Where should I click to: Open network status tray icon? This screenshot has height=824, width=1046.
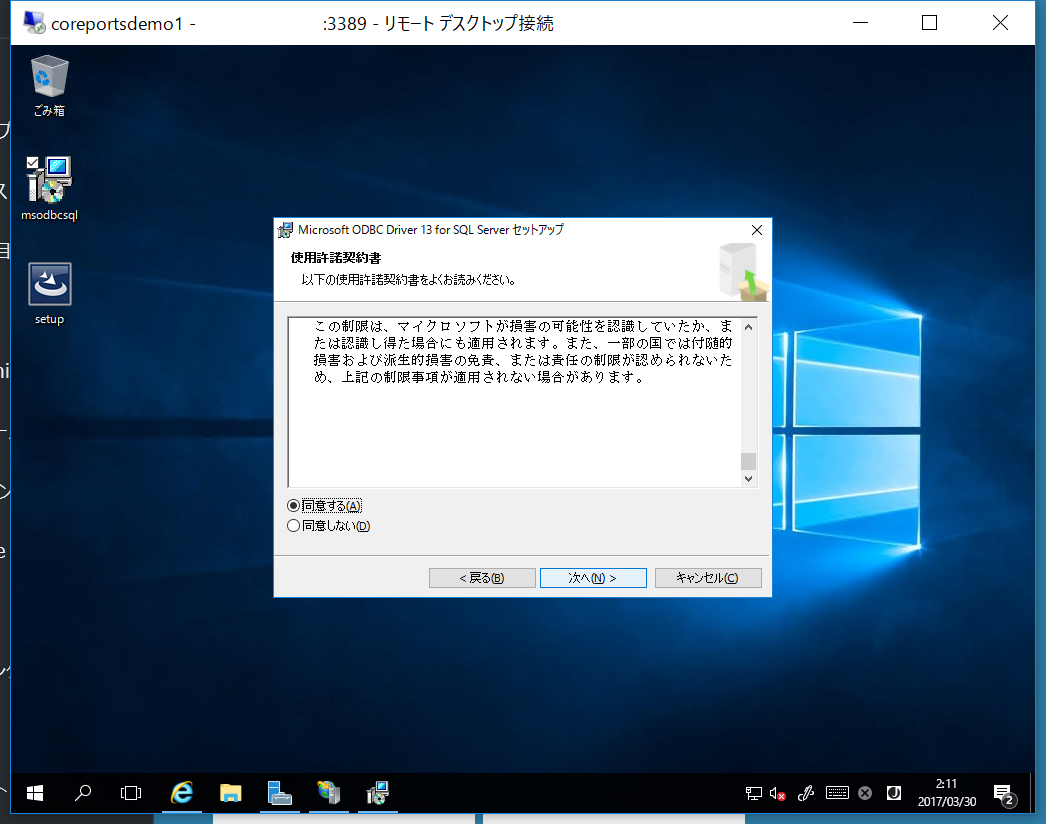(753, 793)
